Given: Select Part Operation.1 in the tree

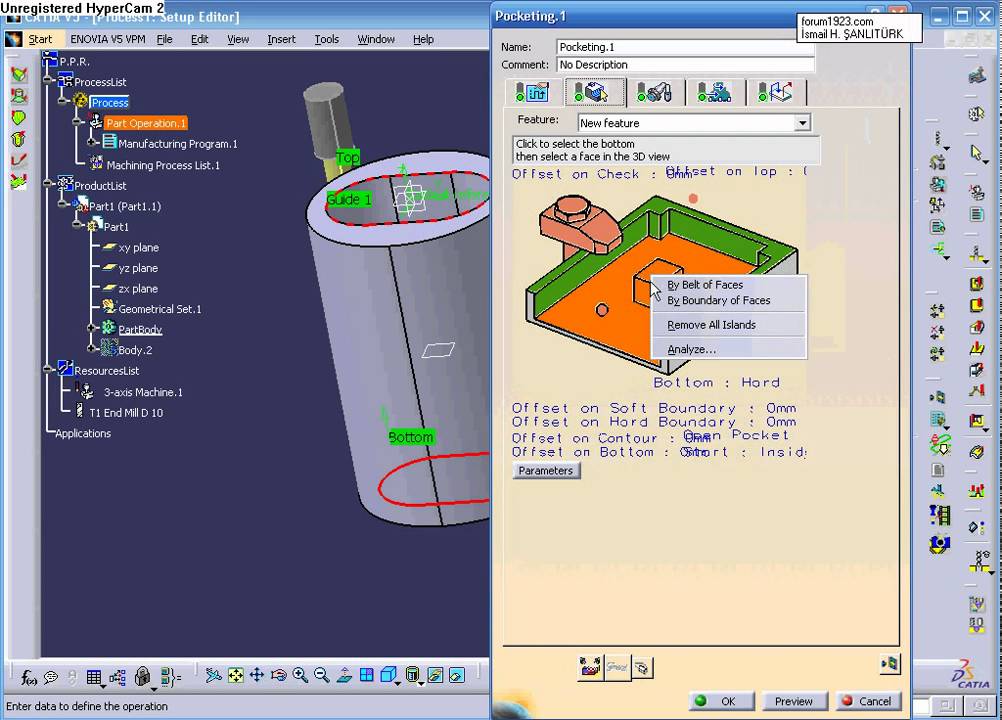Looking at the screenshot, I should tap(145, 123).
